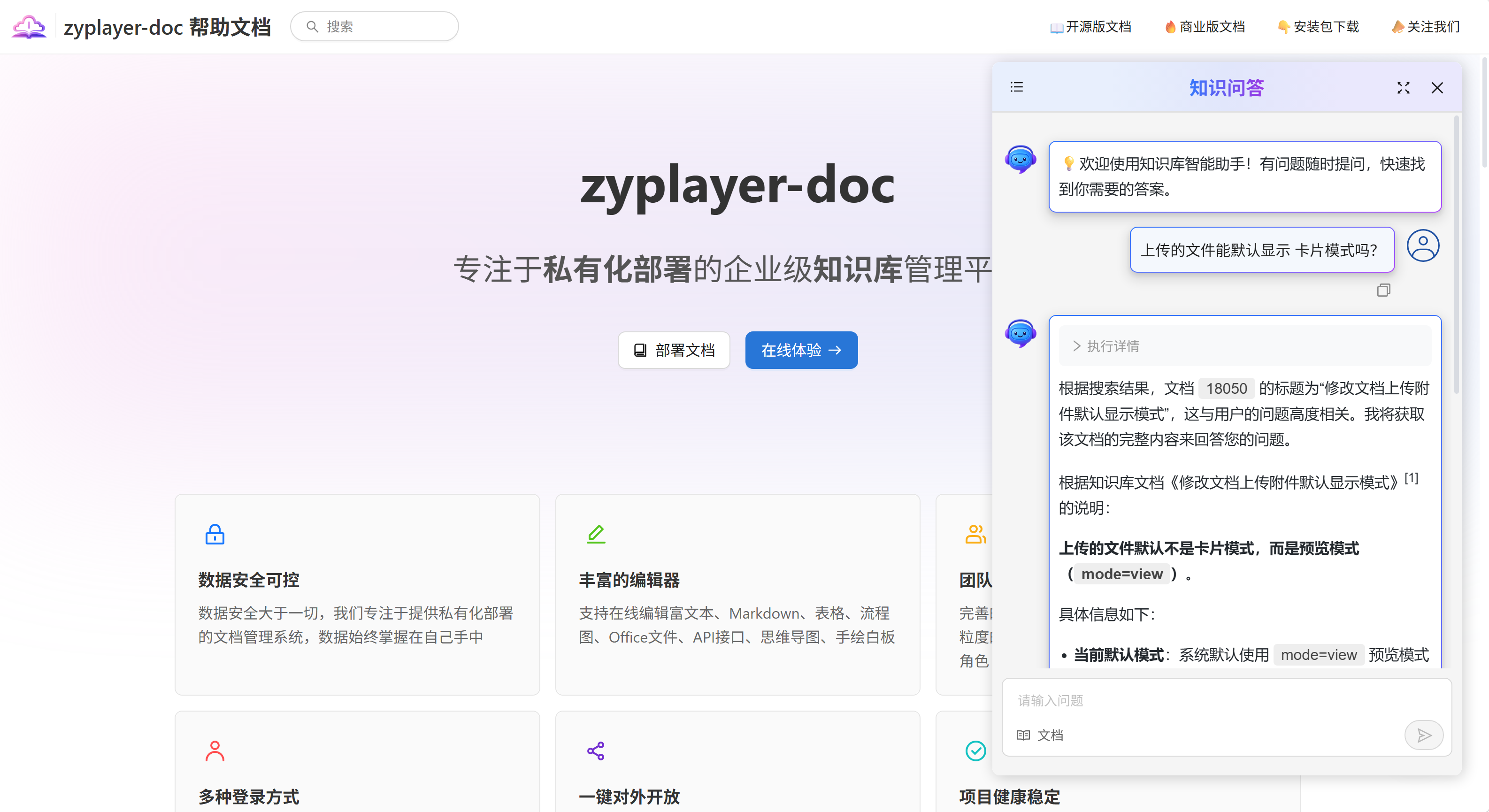Viewport: 1489px width, 812px height.
Task: Click the lock icon on 数据安全可控 card
Action: coord(215,534)
